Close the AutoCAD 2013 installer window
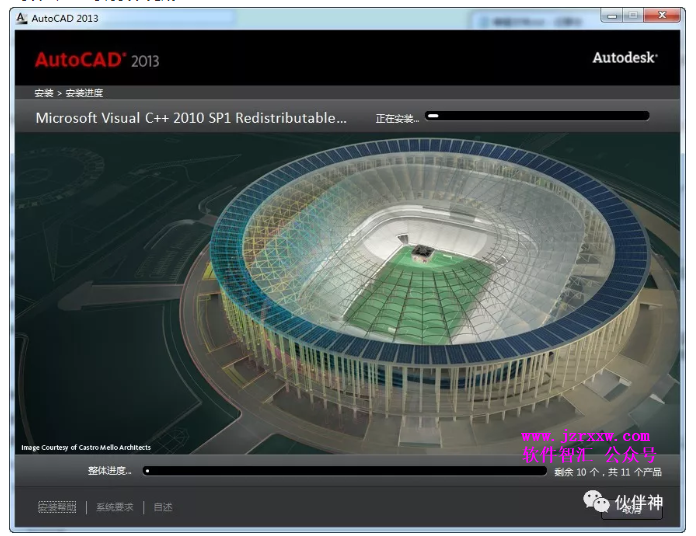The image size is (696, 536). point(662,16)
